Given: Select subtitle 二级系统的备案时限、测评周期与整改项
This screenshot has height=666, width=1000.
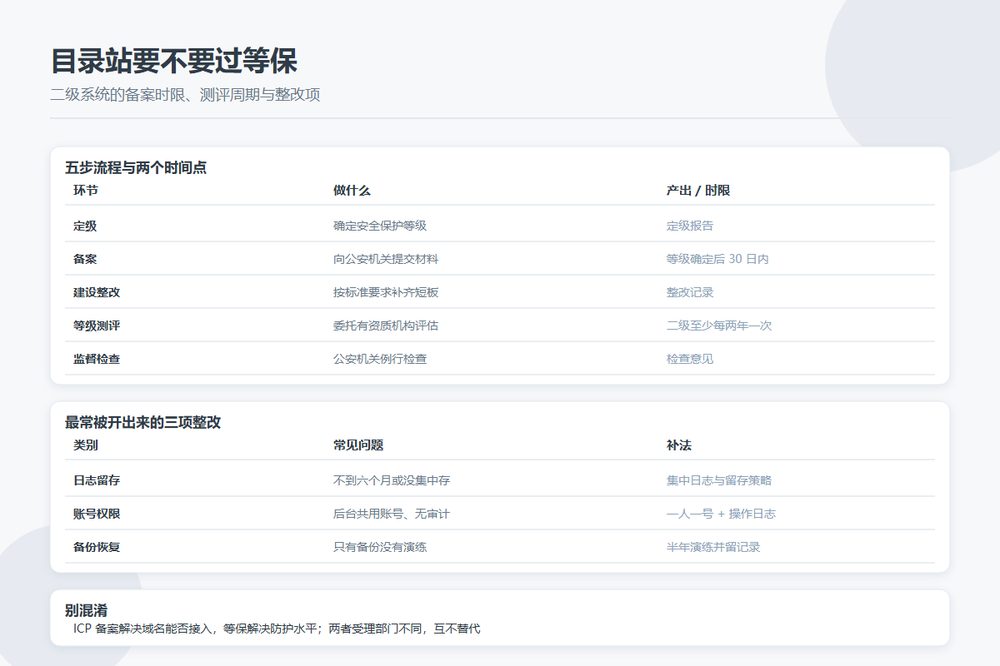Looking at the screenshot, I should coord(185,94).
